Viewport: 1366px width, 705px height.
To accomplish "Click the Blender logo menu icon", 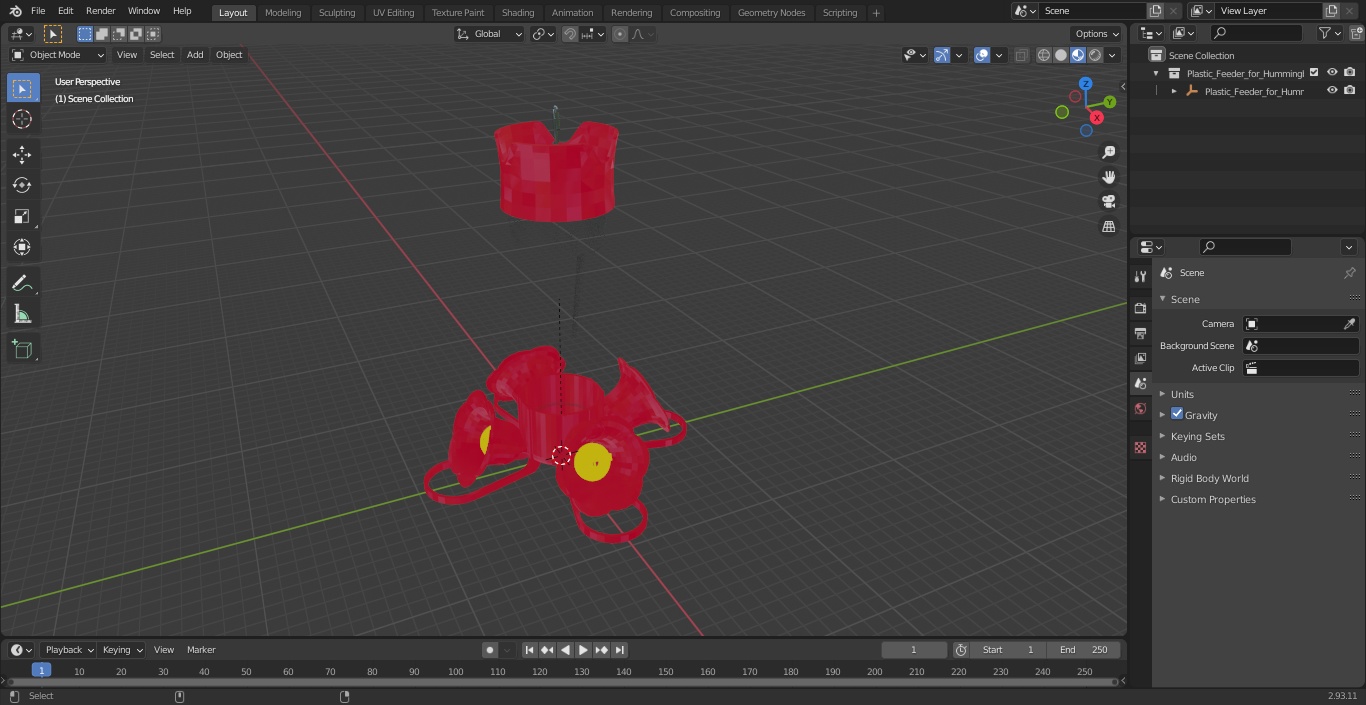I will (x=16, y=11).
